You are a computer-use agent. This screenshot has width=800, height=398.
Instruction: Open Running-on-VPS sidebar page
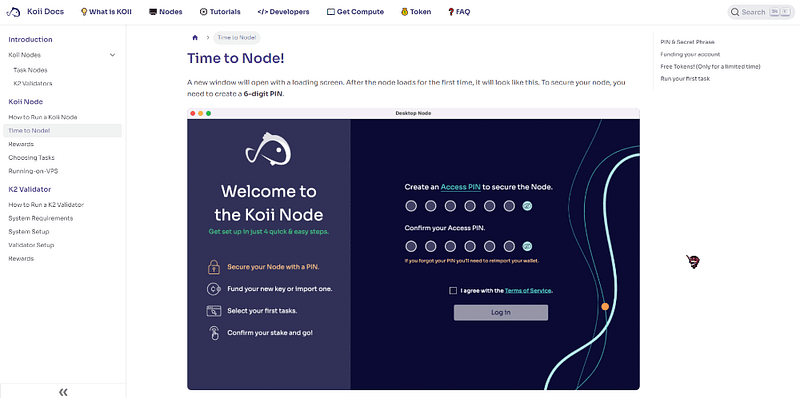pos(33,171)
